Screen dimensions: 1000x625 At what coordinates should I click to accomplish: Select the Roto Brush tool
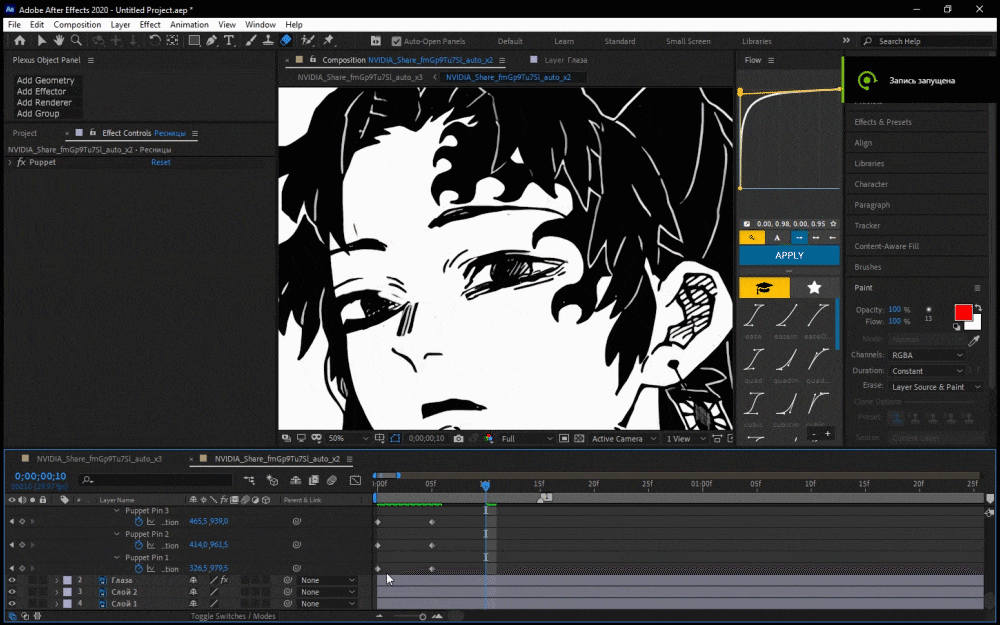click(307, 41)
